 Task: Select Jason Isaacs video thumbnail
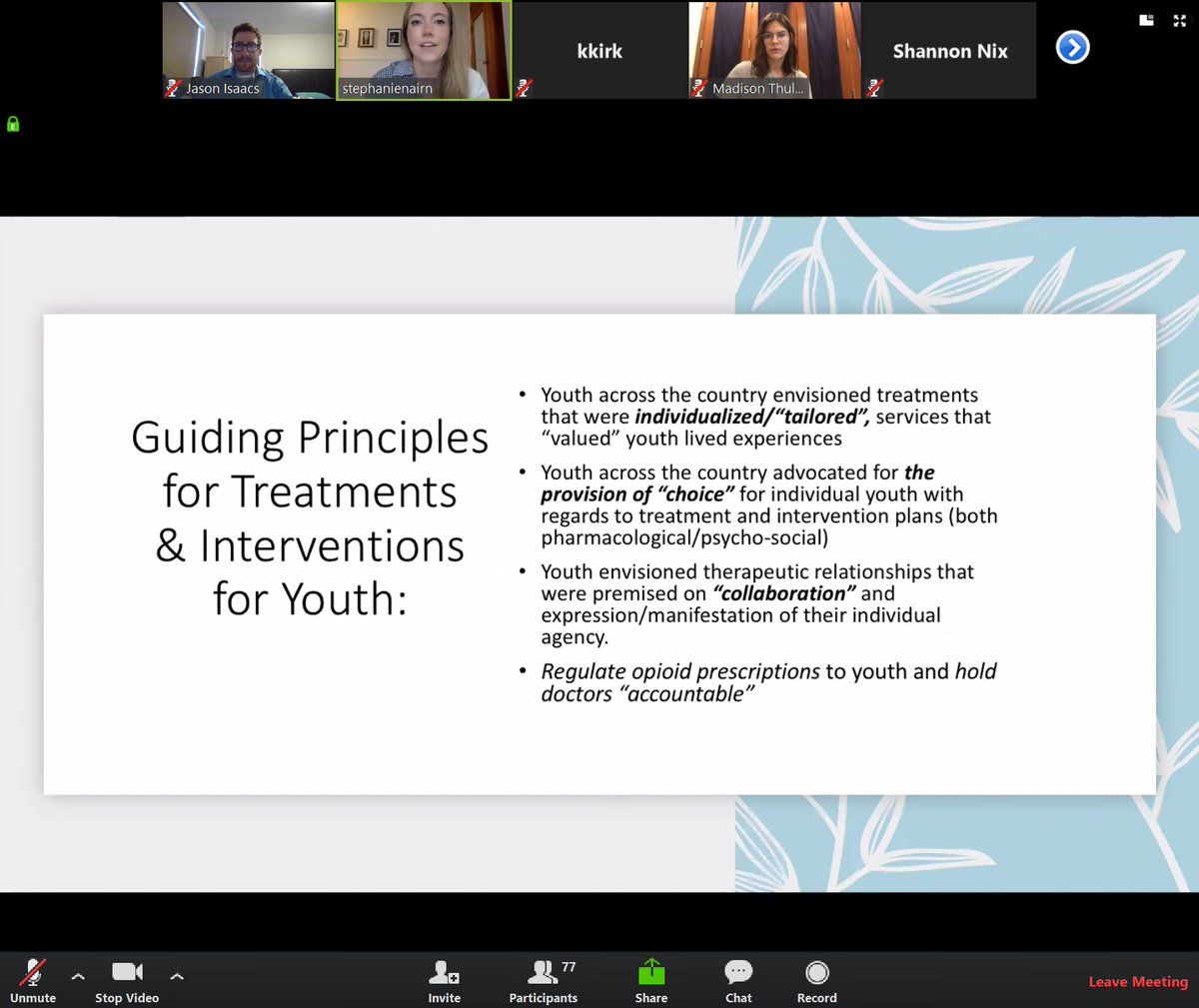249,50
